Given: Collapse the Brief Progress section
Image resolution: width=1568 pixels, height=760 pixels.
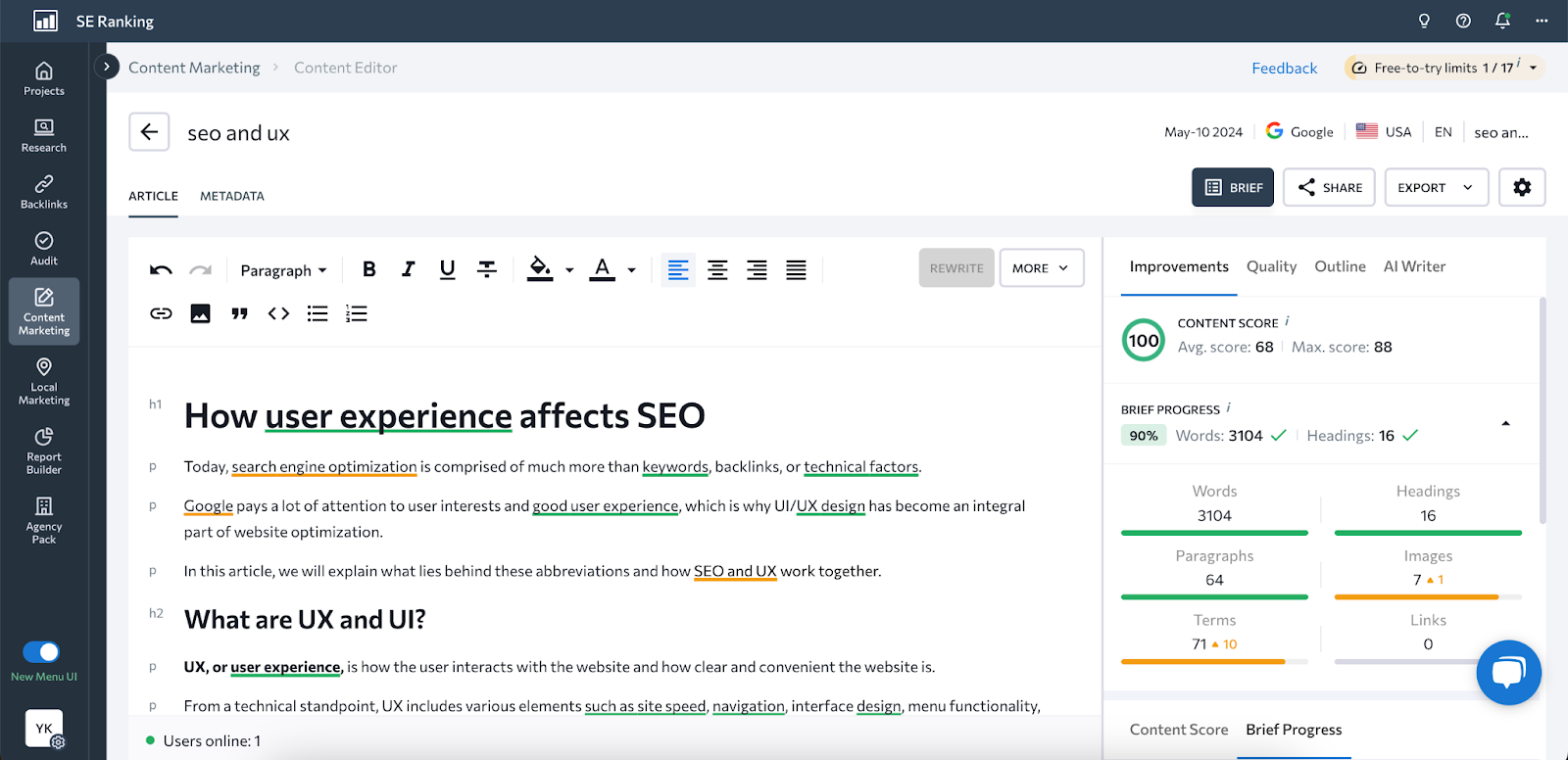Looking at the screenshot, I should tap(1505, 423).
